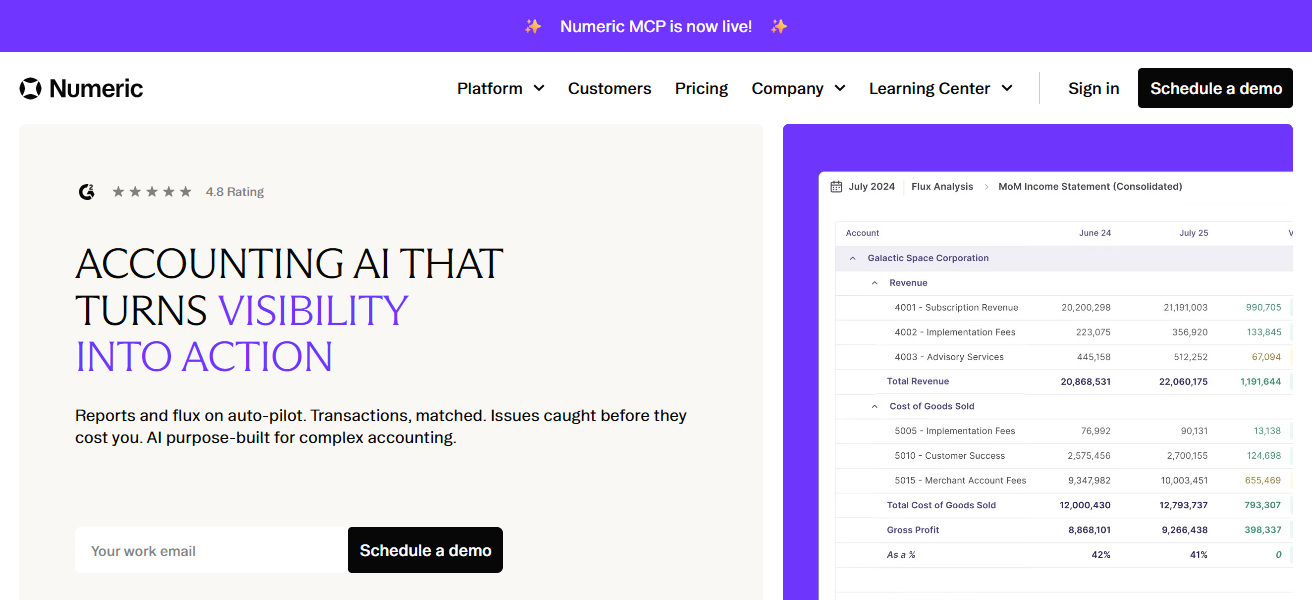Click the star rating icons
Screen dimensions: 1312x600
coord(151,191)
